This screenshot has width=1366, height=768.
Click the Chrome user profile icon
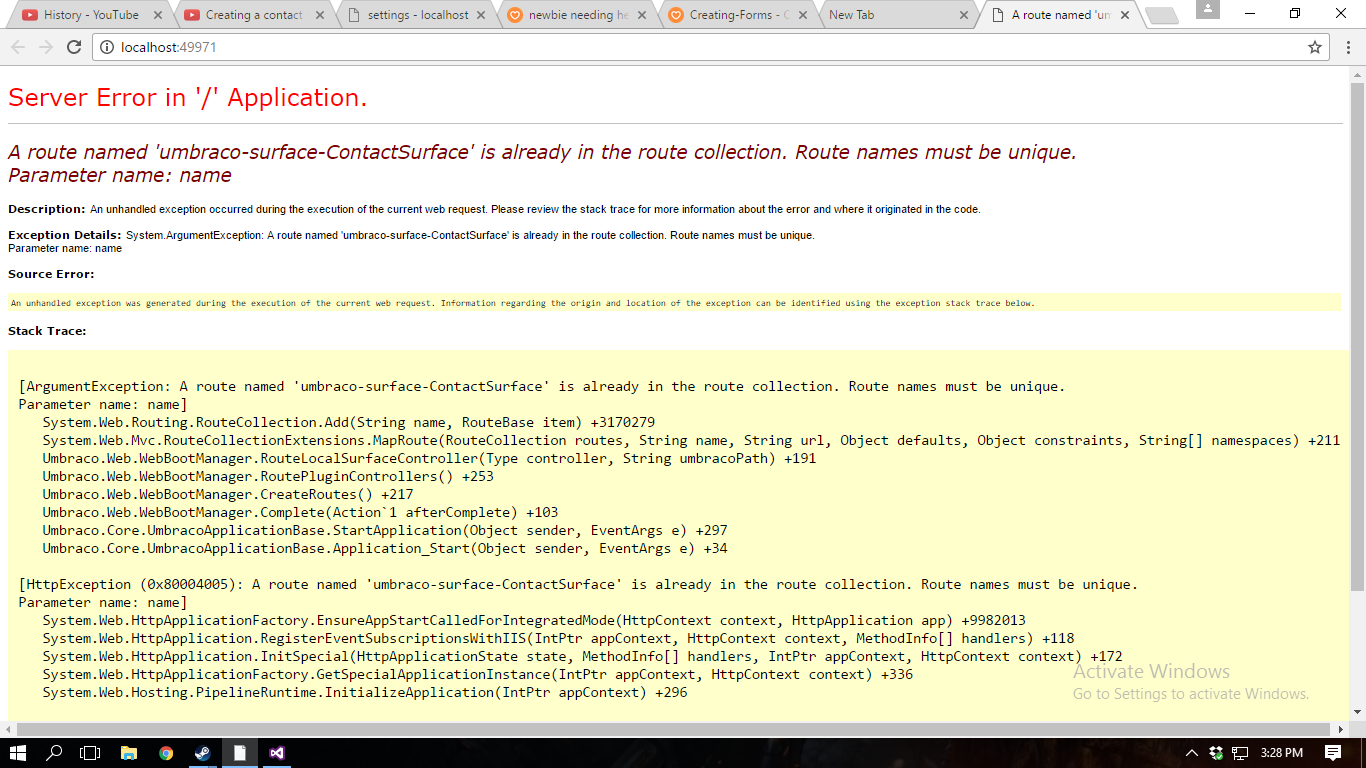tap(1207, 10)
